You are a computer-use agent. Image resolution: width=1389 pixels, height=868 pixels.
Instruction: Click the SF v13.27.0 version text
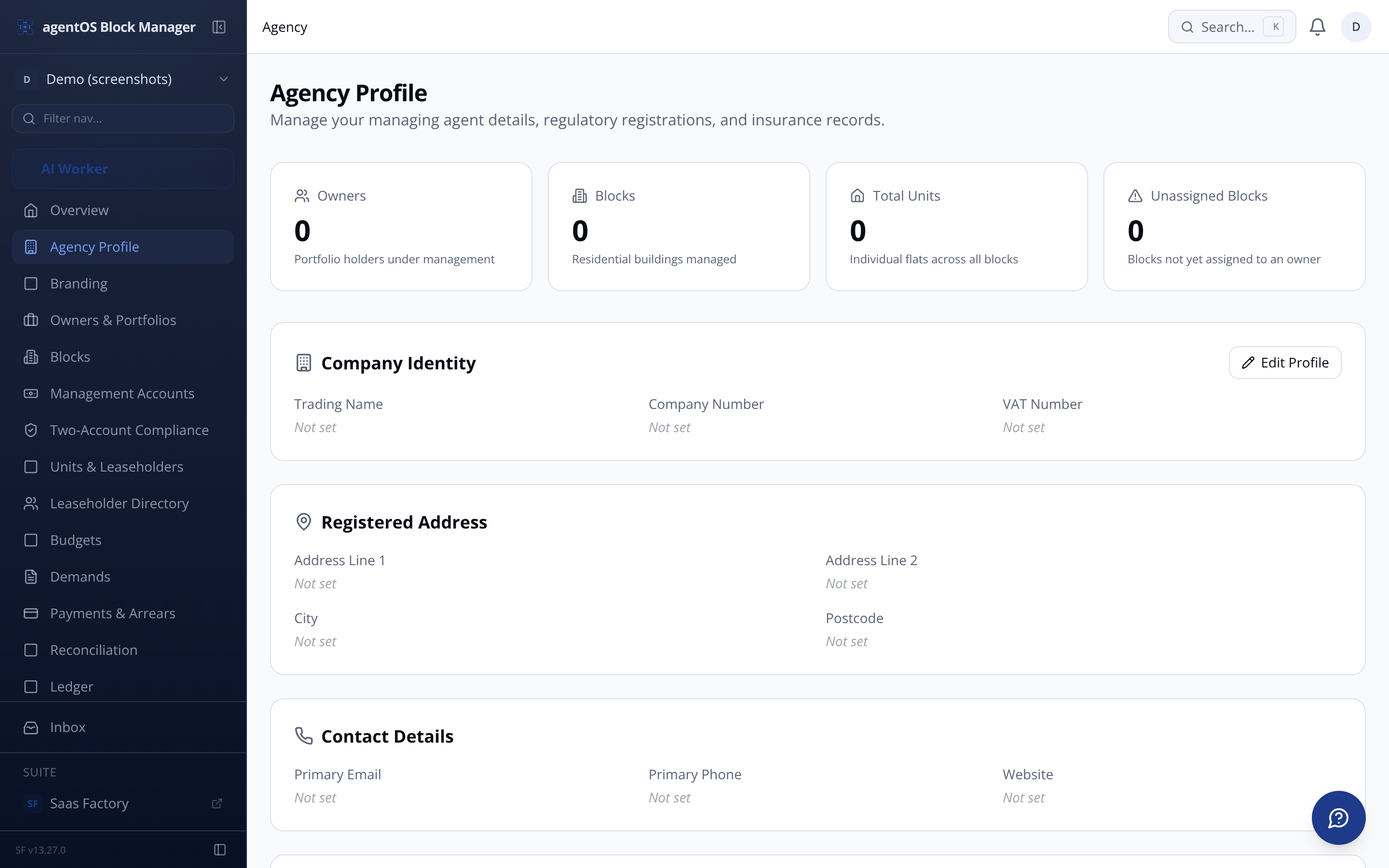pyautogui.click(x=40, y=850)
